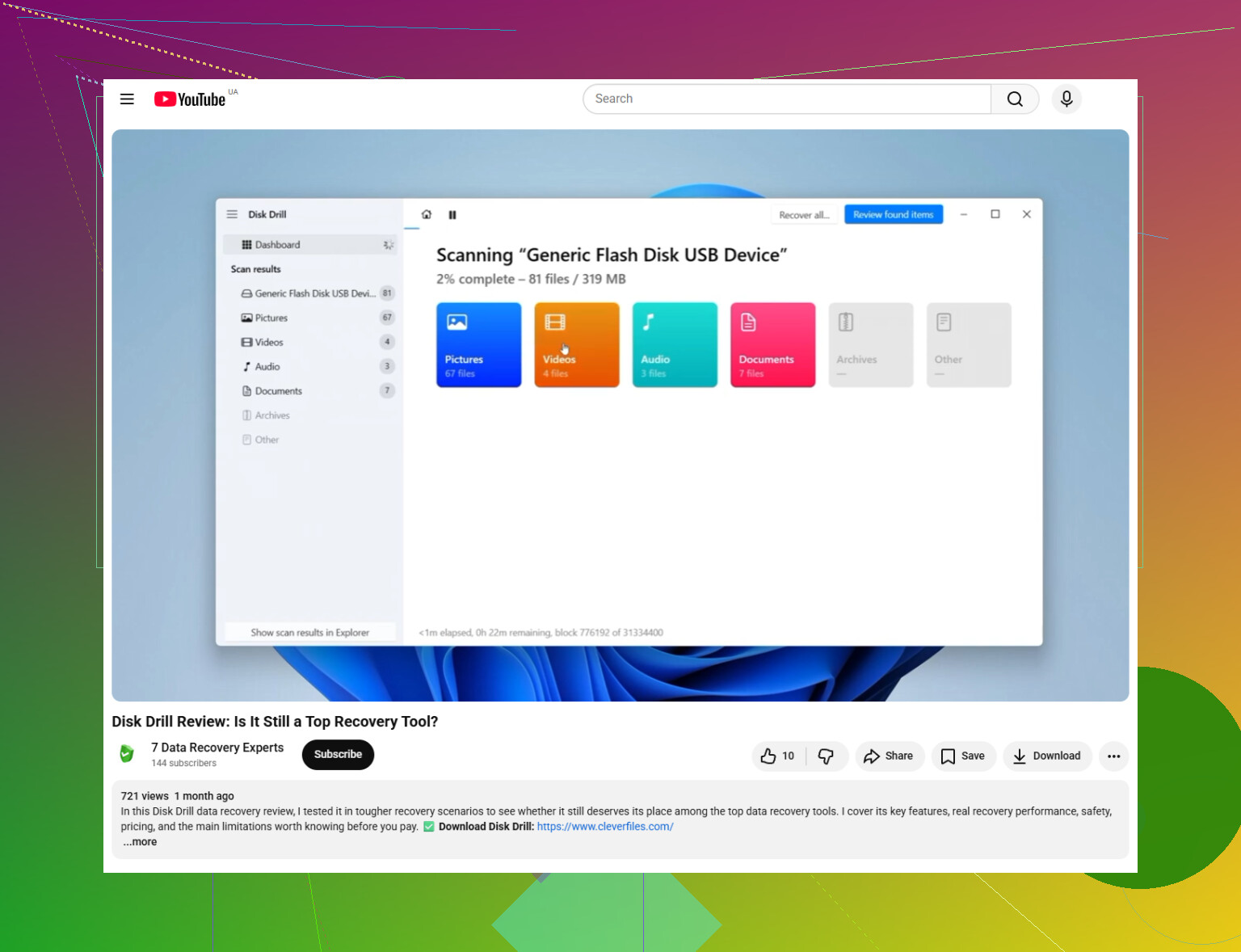Minimize the Disk Drill window
This screenshot has width=1241, height=952.
tap(964, 214)
